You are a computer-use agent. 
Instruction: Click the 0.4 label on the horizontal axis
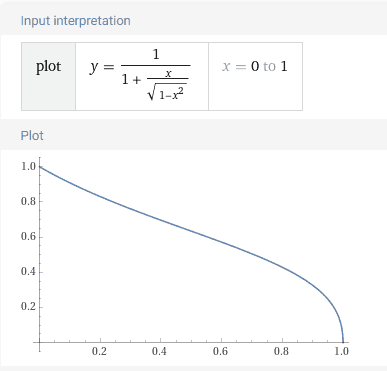click(x=159, y=351)
